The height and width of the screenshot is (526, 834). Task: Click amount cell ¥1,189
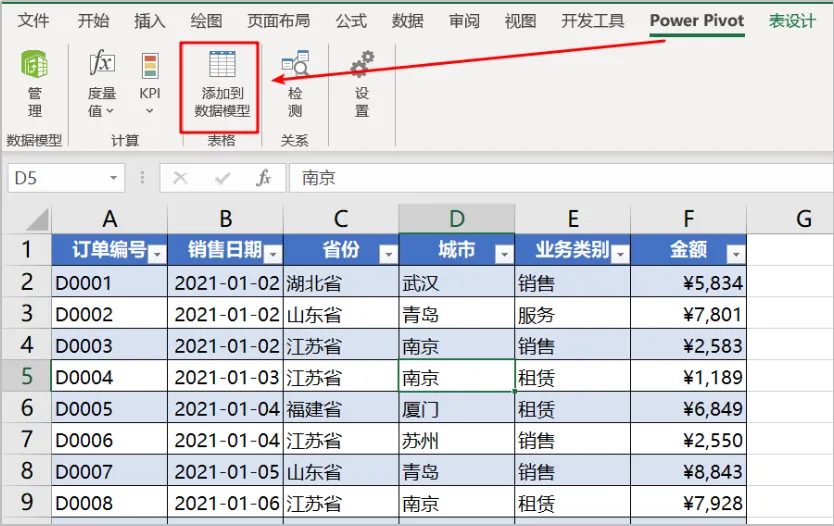point(689,377)
